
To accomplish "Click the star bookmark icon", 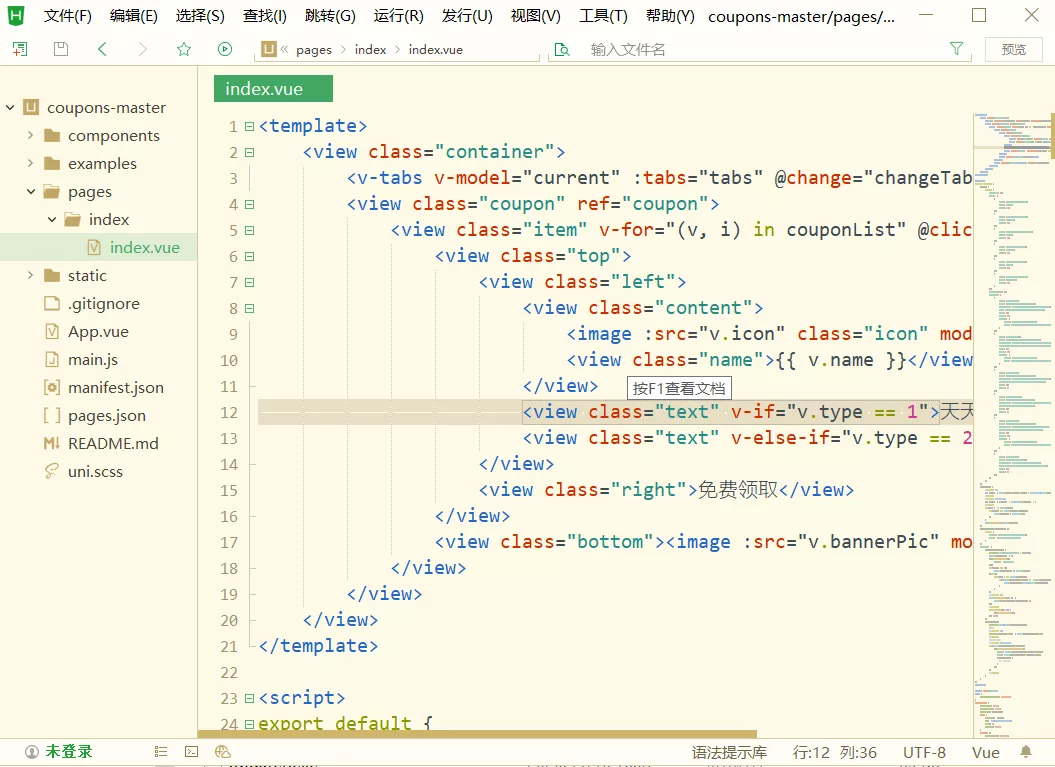I will [182, 48].
